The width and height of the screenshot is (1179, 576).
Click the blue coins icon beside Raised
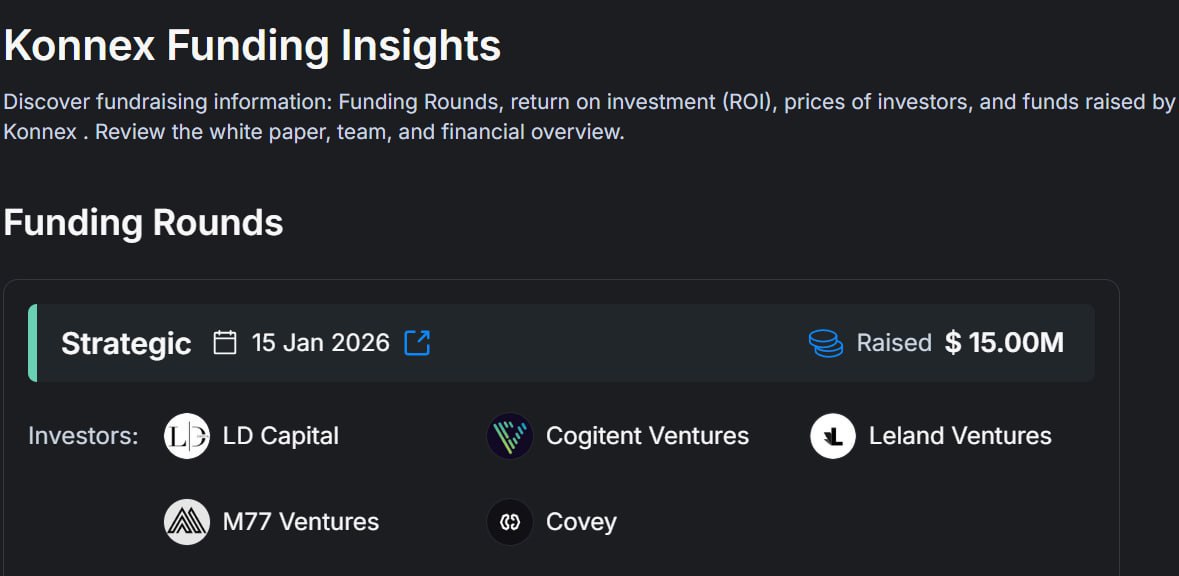tap(826, 343)
